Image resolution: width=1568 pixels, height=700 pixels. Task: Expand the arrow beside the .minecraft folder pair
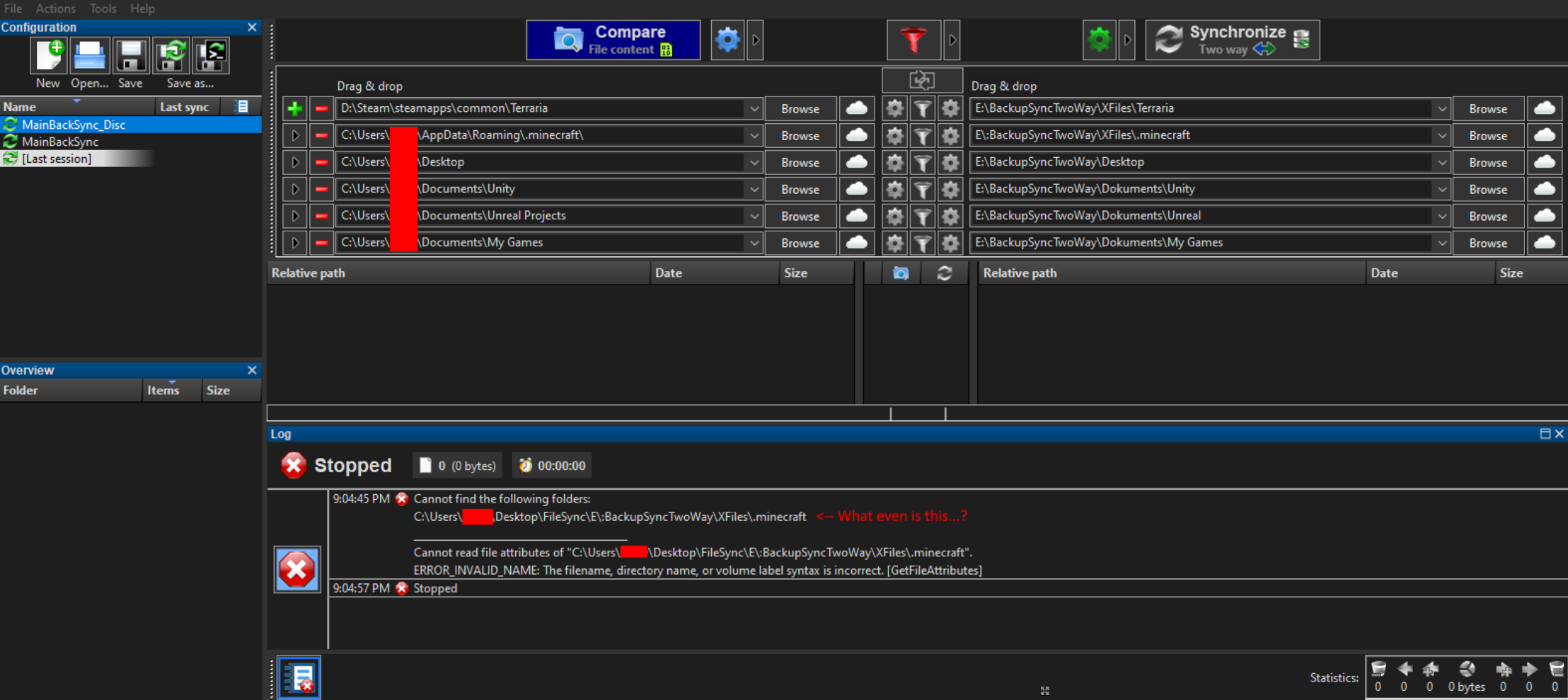pyautogui.click(x=295, y=135)
